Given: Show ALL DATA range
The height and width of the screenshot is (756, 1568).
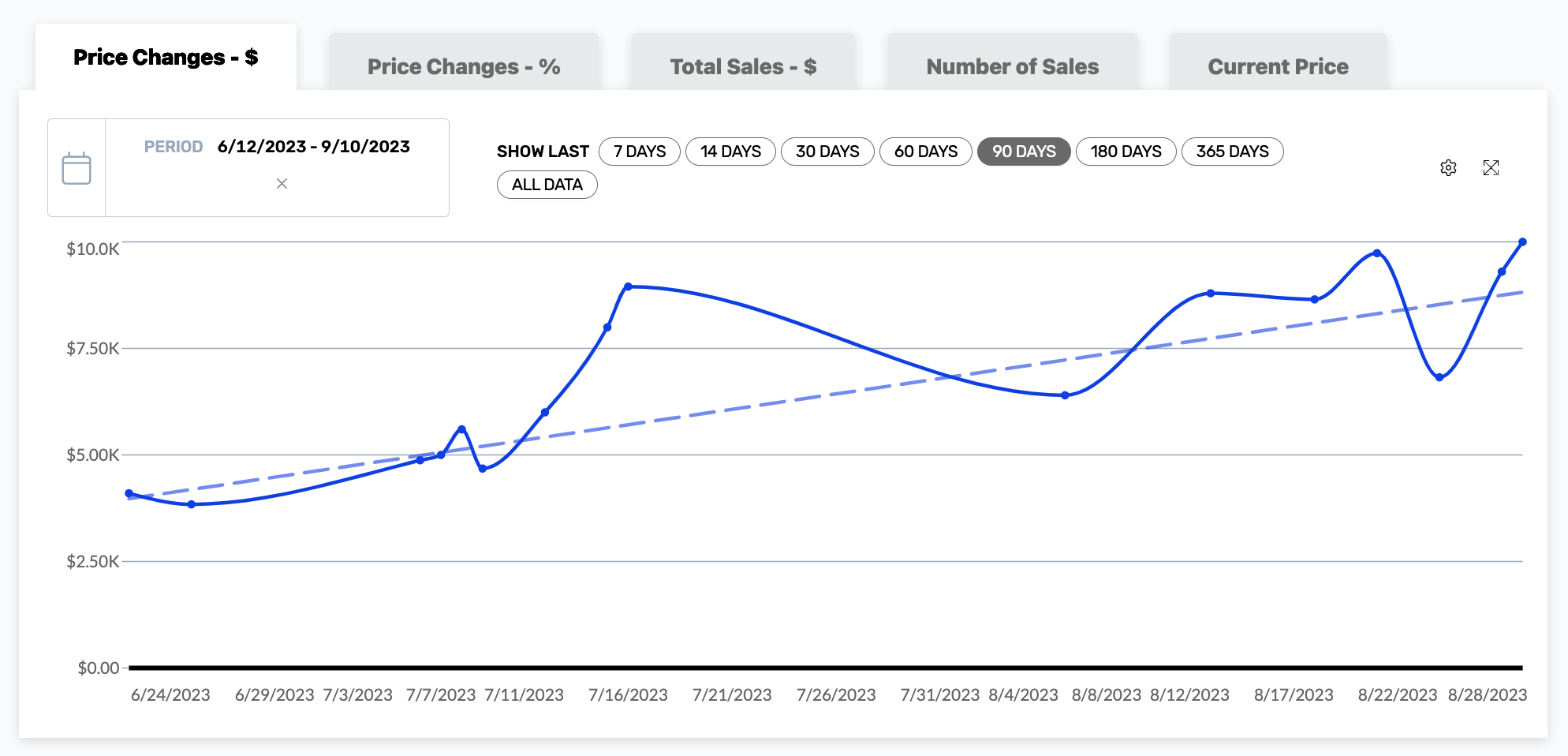Looking at the screenshot, I should click(547, 185).
